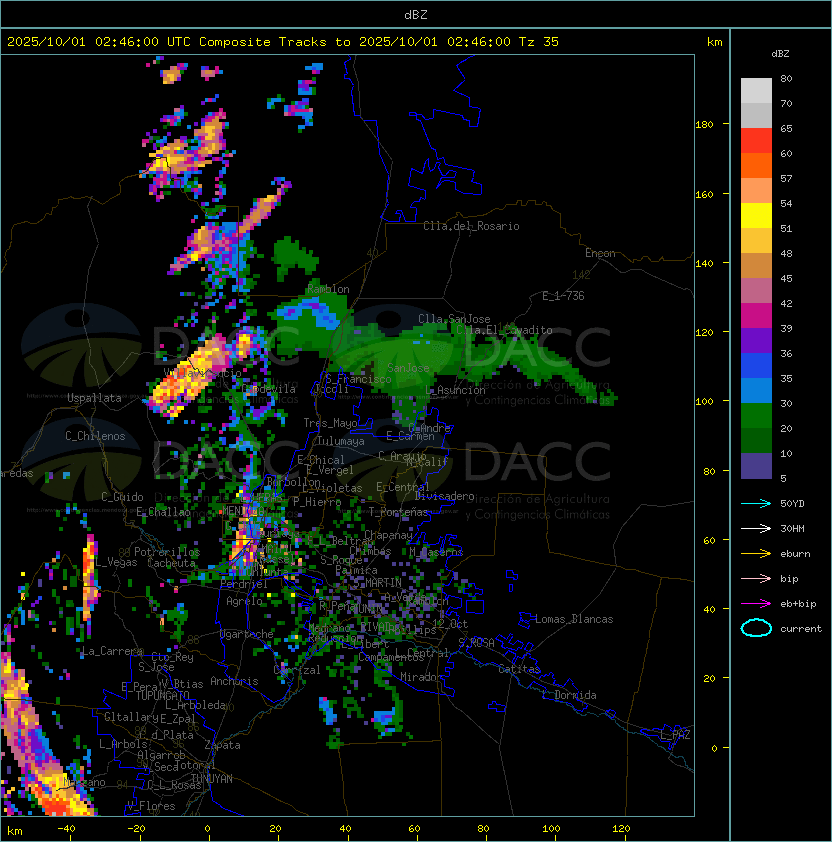
Task: Click the 'S_Francisco' map label
Action: [x=358, y=379]
